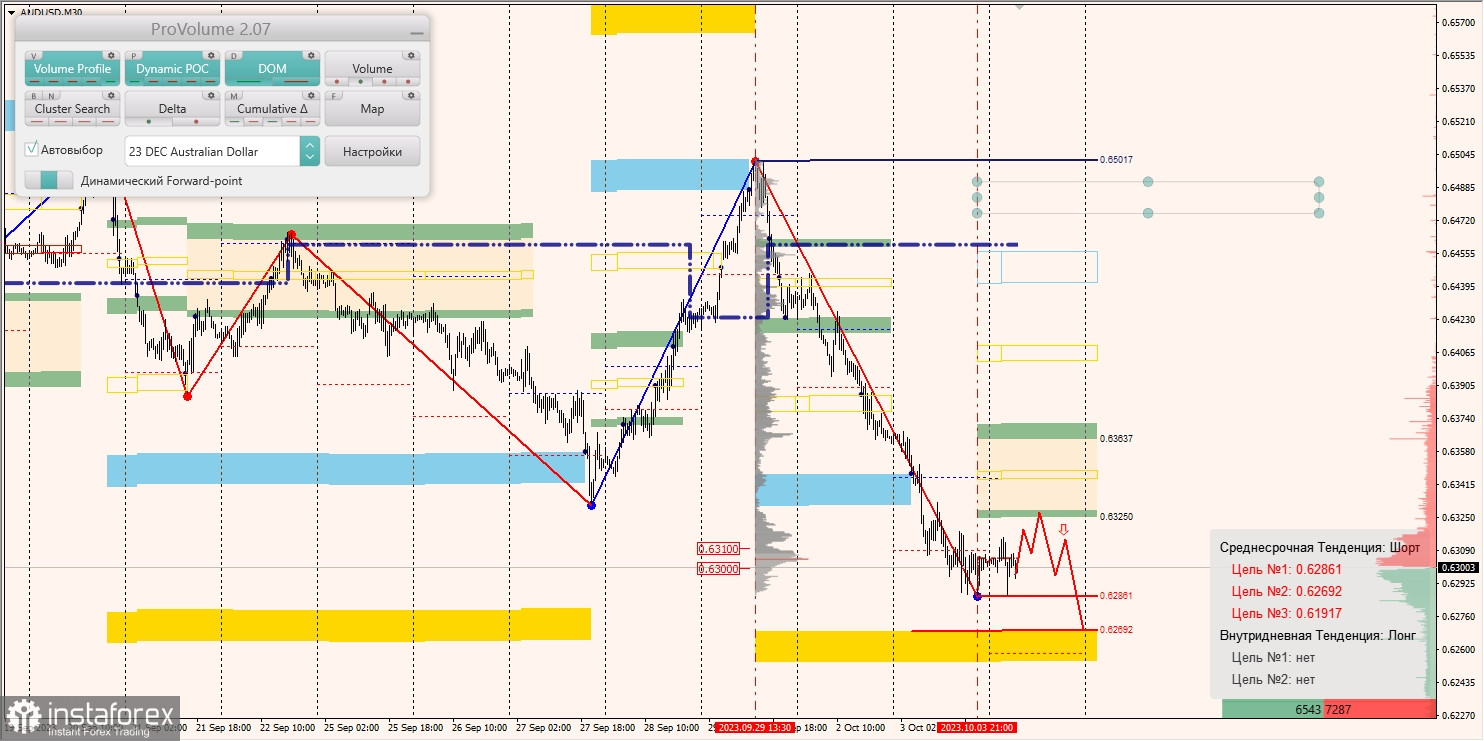Click the 0.62692 target level label

(x=1116, y=630)
